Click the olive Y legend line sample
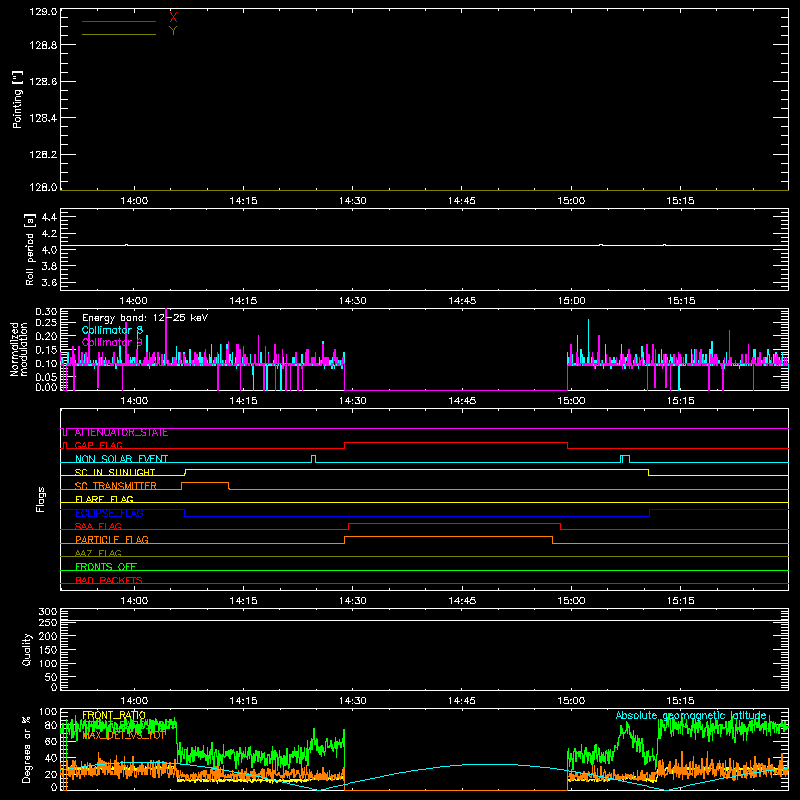Image resolution: width=800 pixels, height=800 pixels. coord(119,34)
